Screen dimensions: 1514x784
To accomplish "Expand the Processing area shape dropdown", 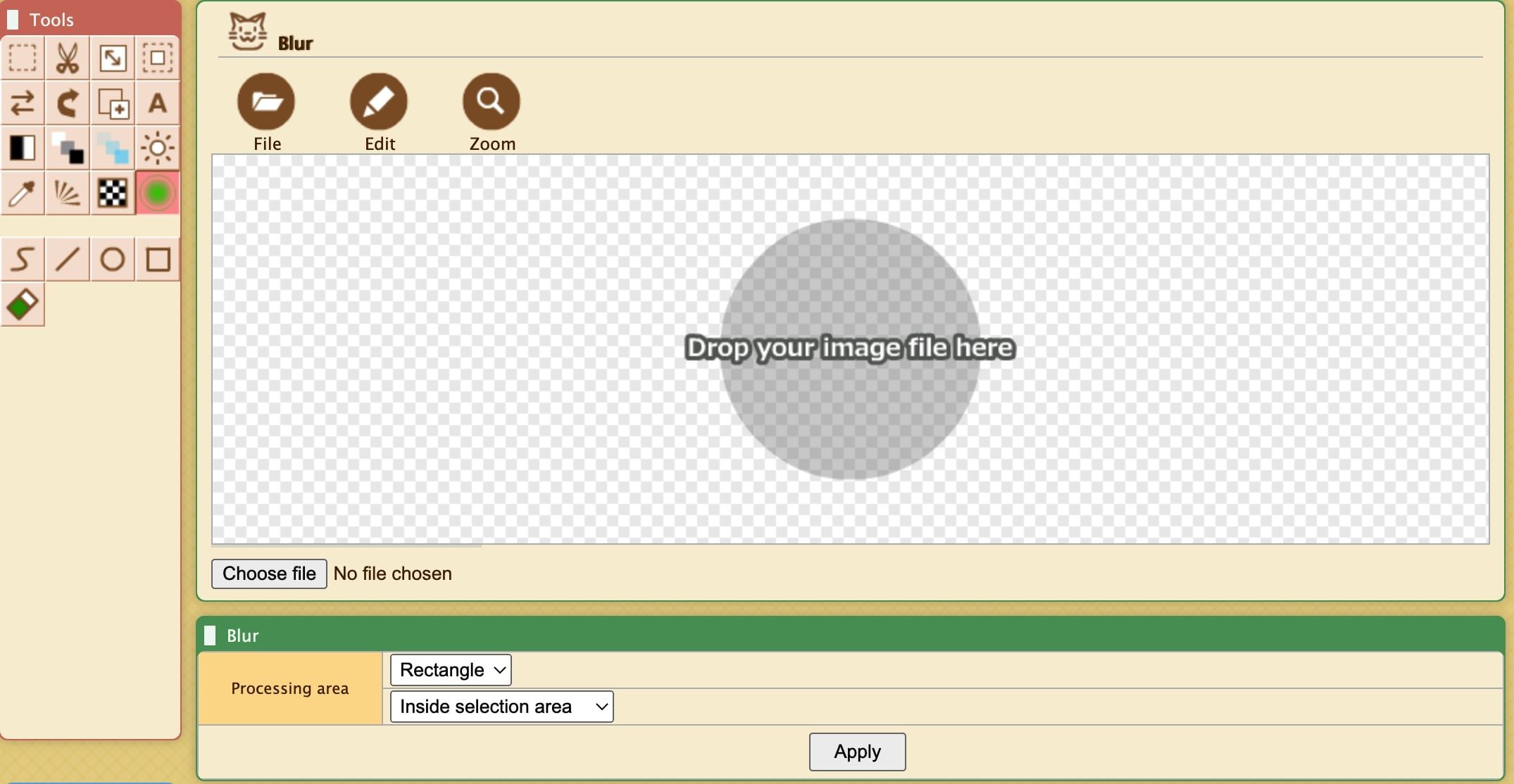I will click(450, 669).
